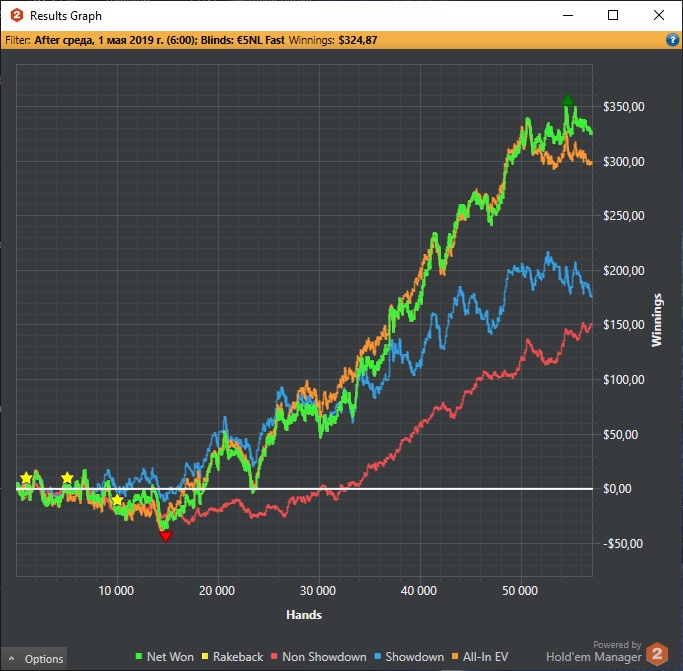Click the green Net Won color swatch

coord(139,656)
